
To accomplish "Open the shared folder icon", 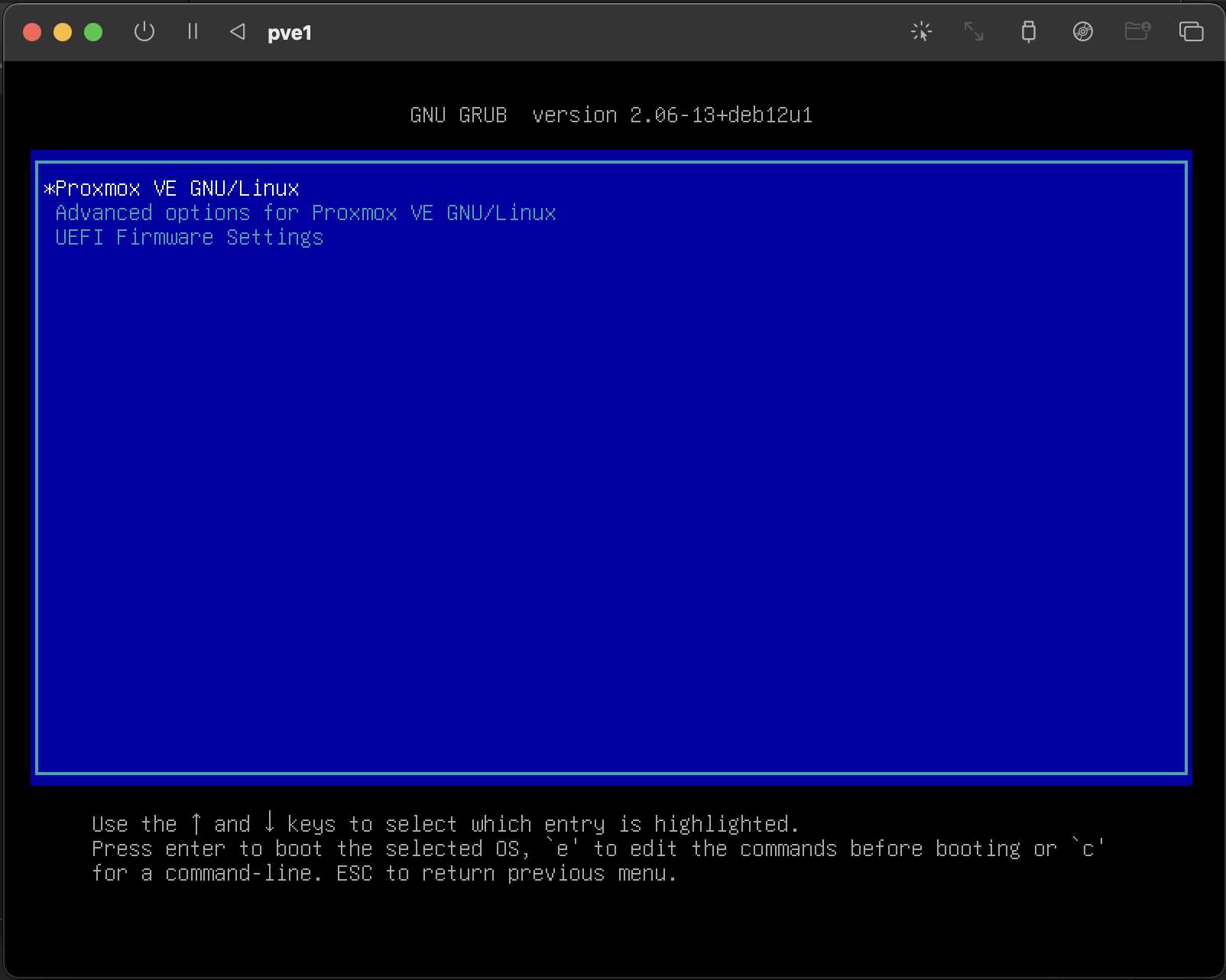I will point(1137,31).
